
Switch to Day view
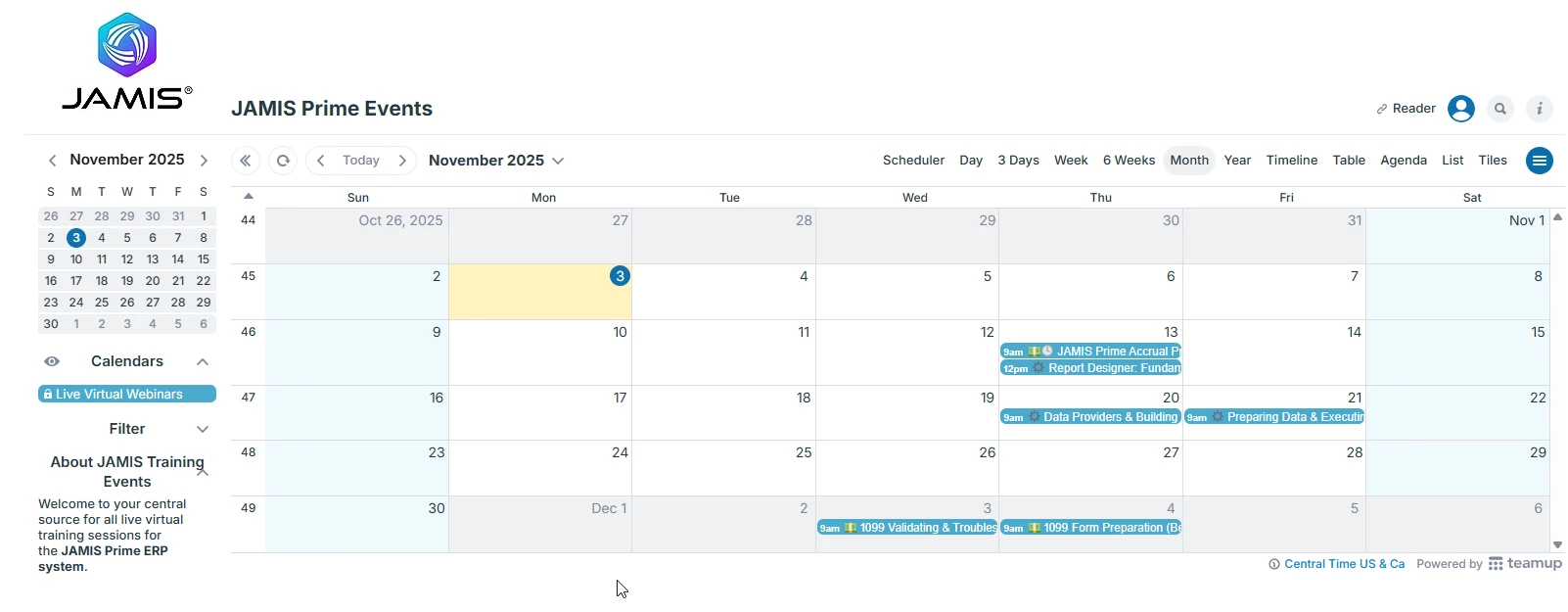[x=971, y=161]
